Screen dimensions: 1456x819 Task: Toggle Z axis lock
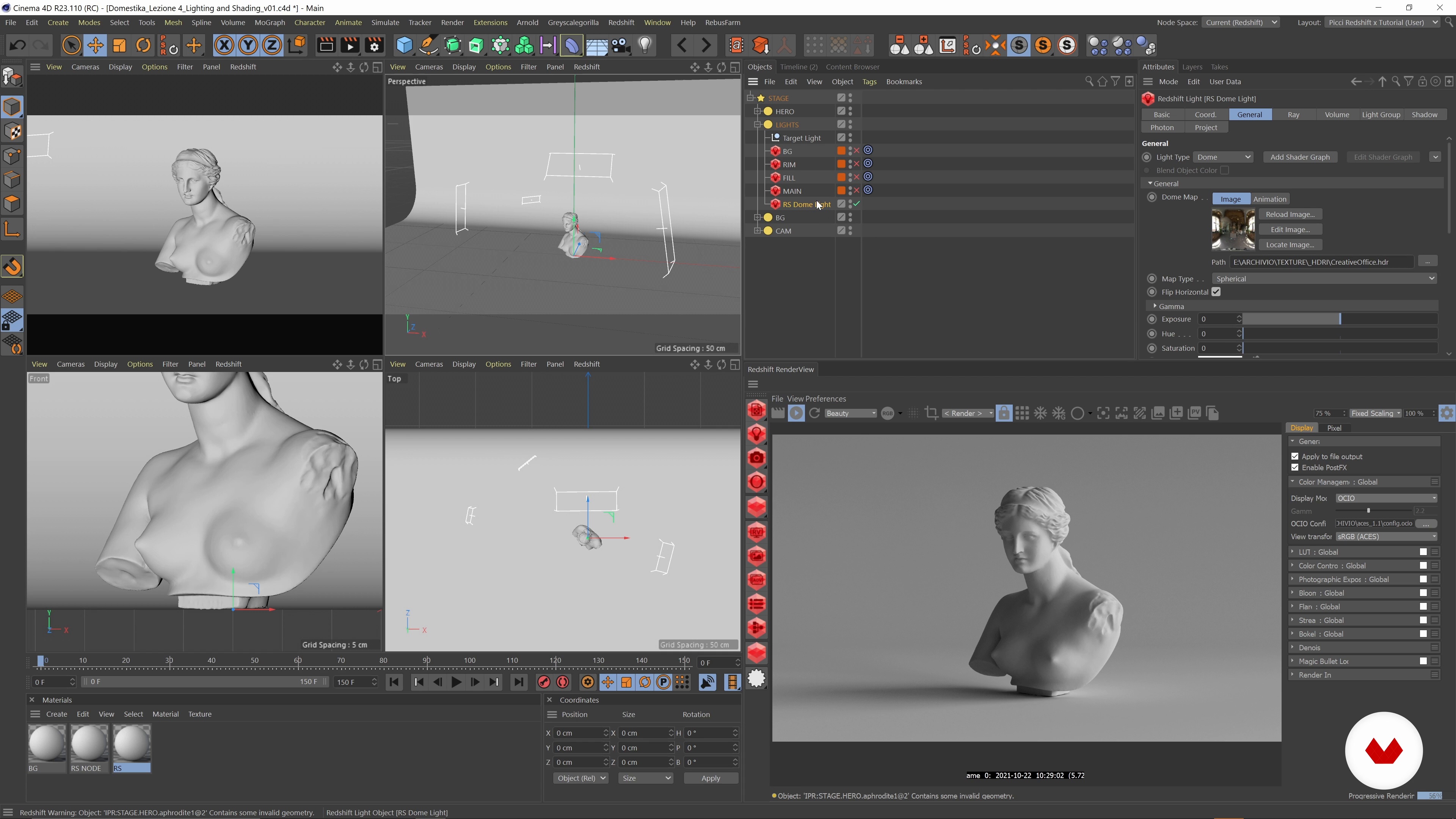[272, 45]
